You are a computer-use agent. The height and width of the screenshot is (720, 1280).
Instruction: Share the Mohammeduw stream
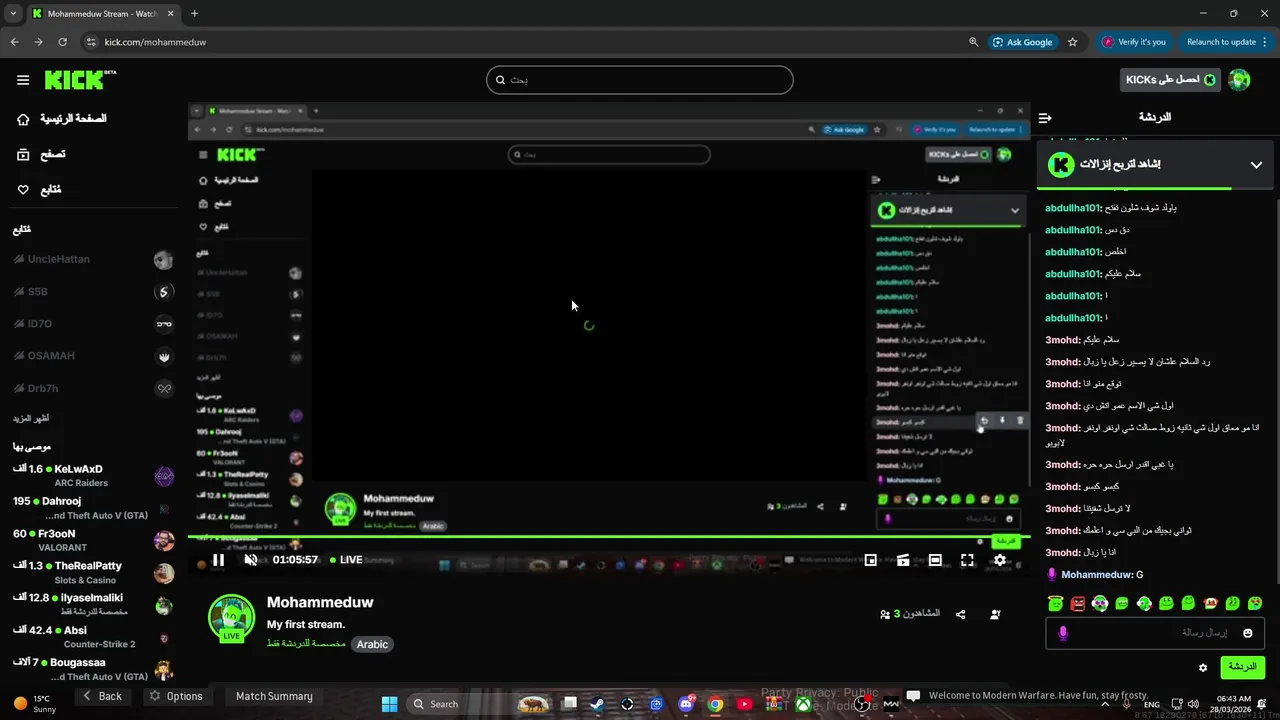961,614
